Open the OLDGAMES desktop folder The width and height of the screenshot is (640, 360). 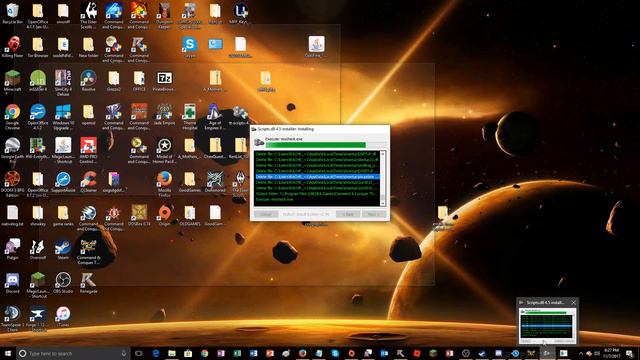click(189, 216)
